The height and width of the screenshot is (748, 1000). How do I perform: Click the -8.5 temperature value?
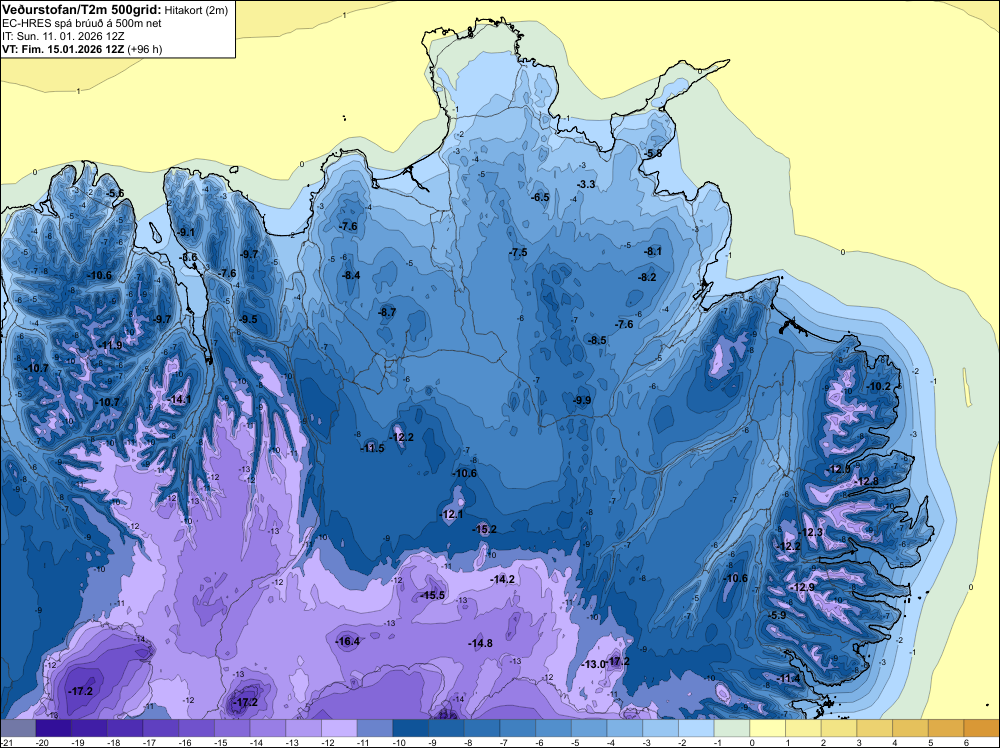(x=597, y=341)
